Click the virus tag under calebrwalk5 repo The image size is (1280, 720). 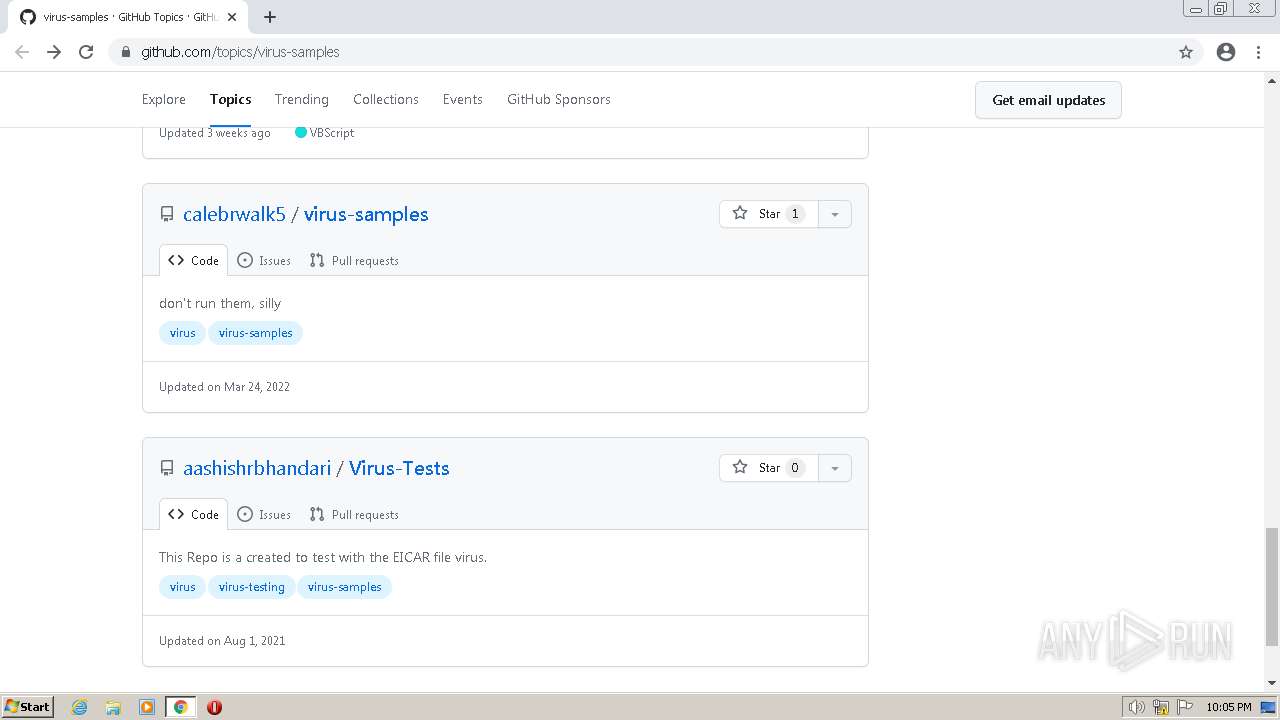coord(182,333)
